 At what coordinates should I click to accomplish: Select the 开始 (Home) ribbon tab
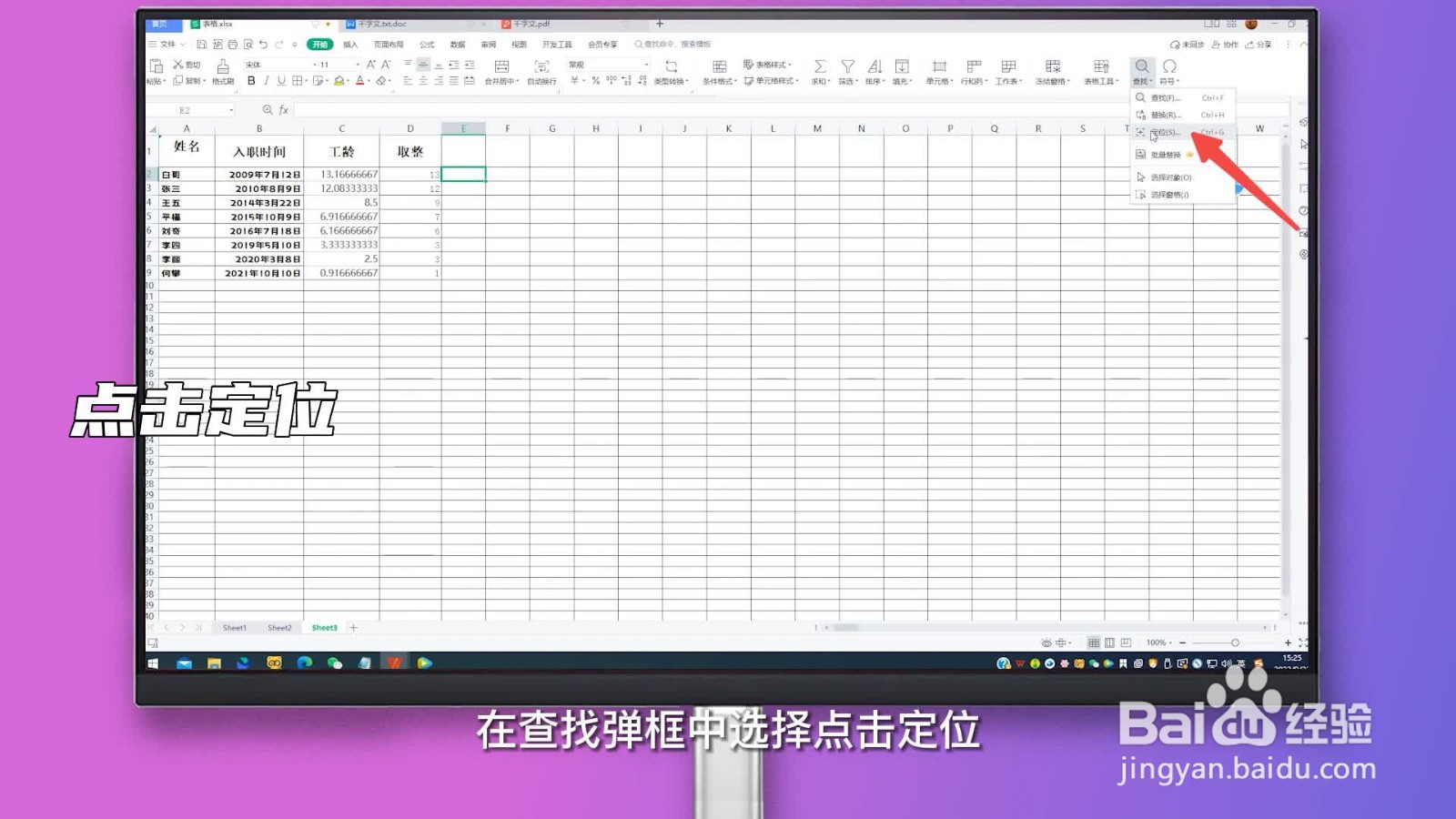coord(319,44)
